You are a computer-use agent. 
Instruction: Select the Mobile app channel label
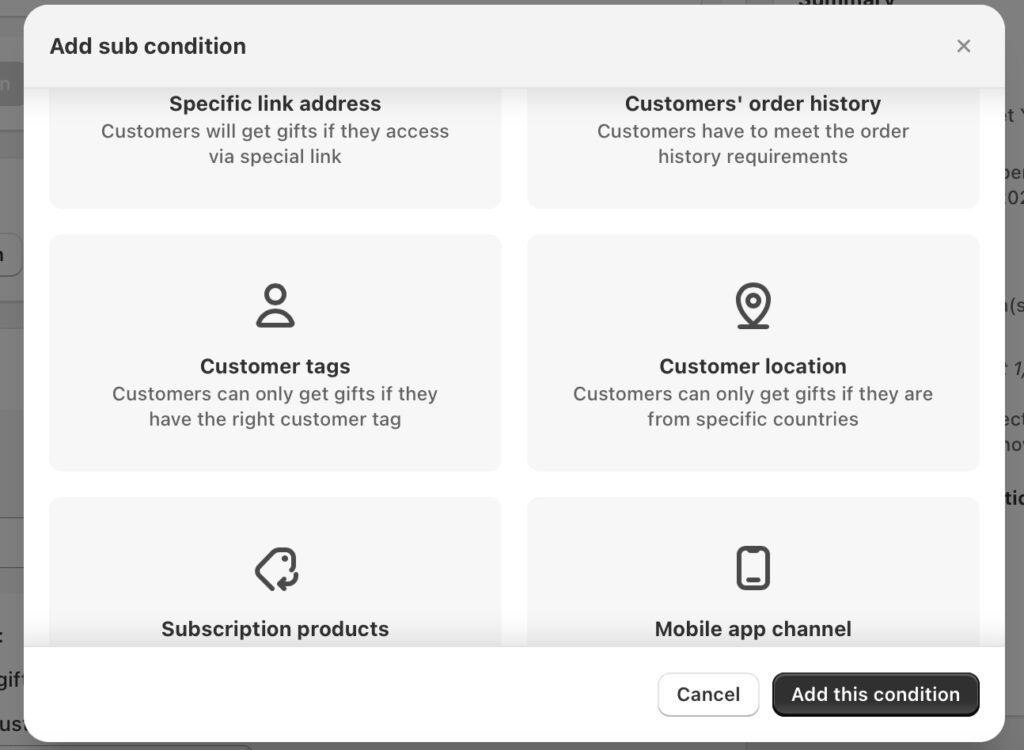point(753,629)
